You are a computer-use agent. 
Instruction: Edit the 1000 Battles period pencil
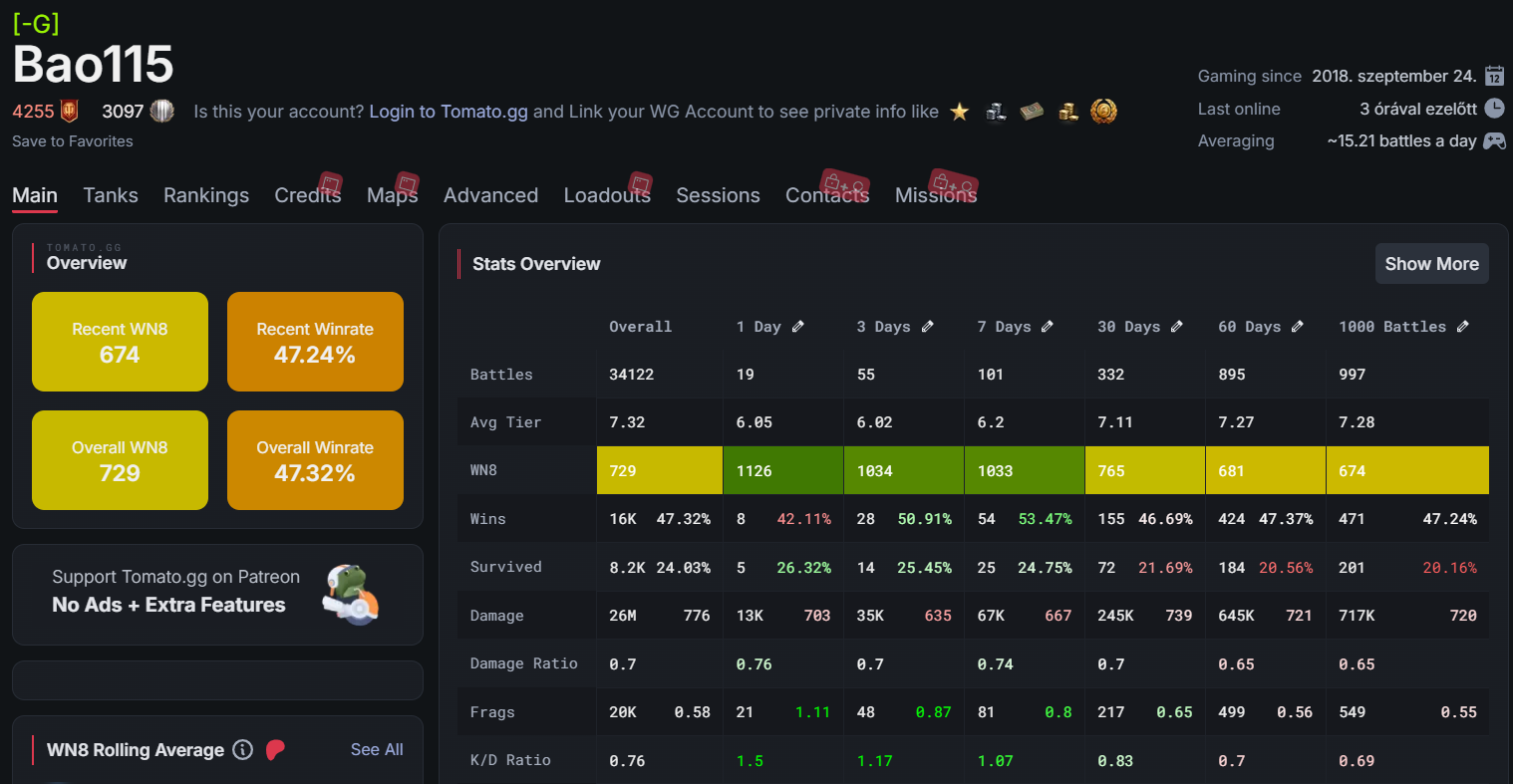click(1463, 327)
